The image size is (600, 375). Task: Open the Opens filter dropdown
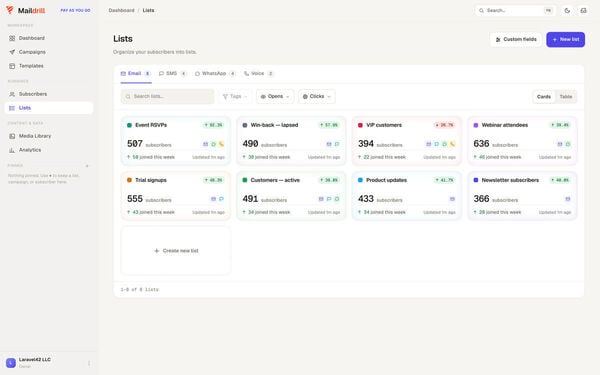(275, 96)
